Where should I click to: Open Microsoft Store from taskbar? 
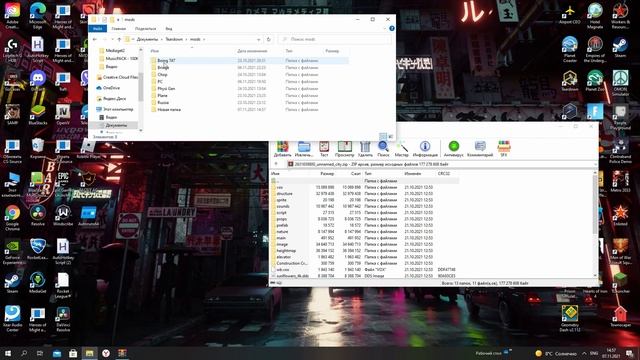[73, 353]
